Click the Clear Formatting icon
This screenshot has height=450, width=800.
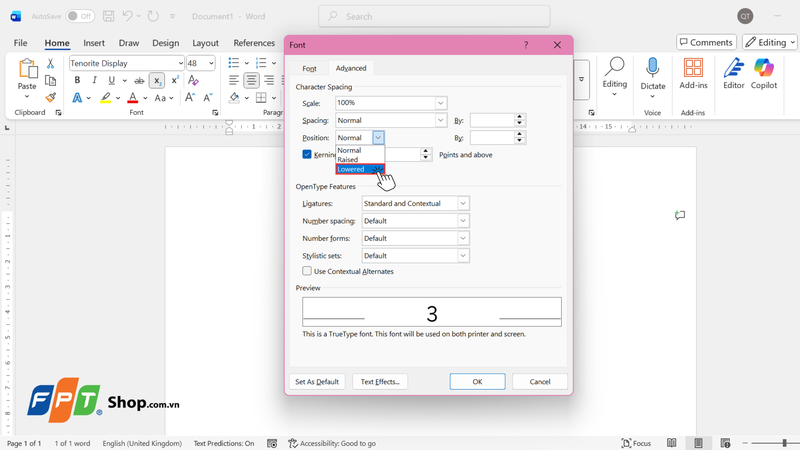pyautogui.click(x=193, y=80)
